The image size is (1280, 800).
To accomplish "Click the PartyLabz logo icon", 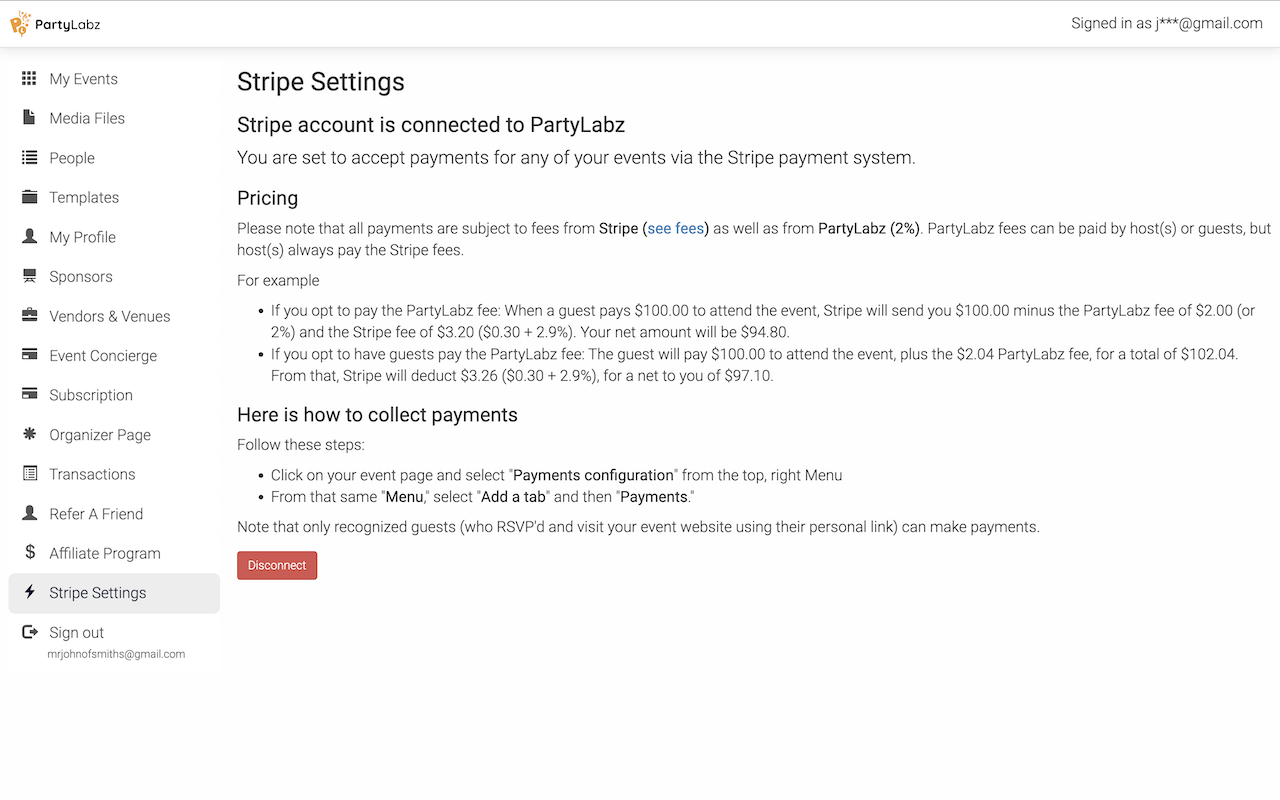I will 20,23.
